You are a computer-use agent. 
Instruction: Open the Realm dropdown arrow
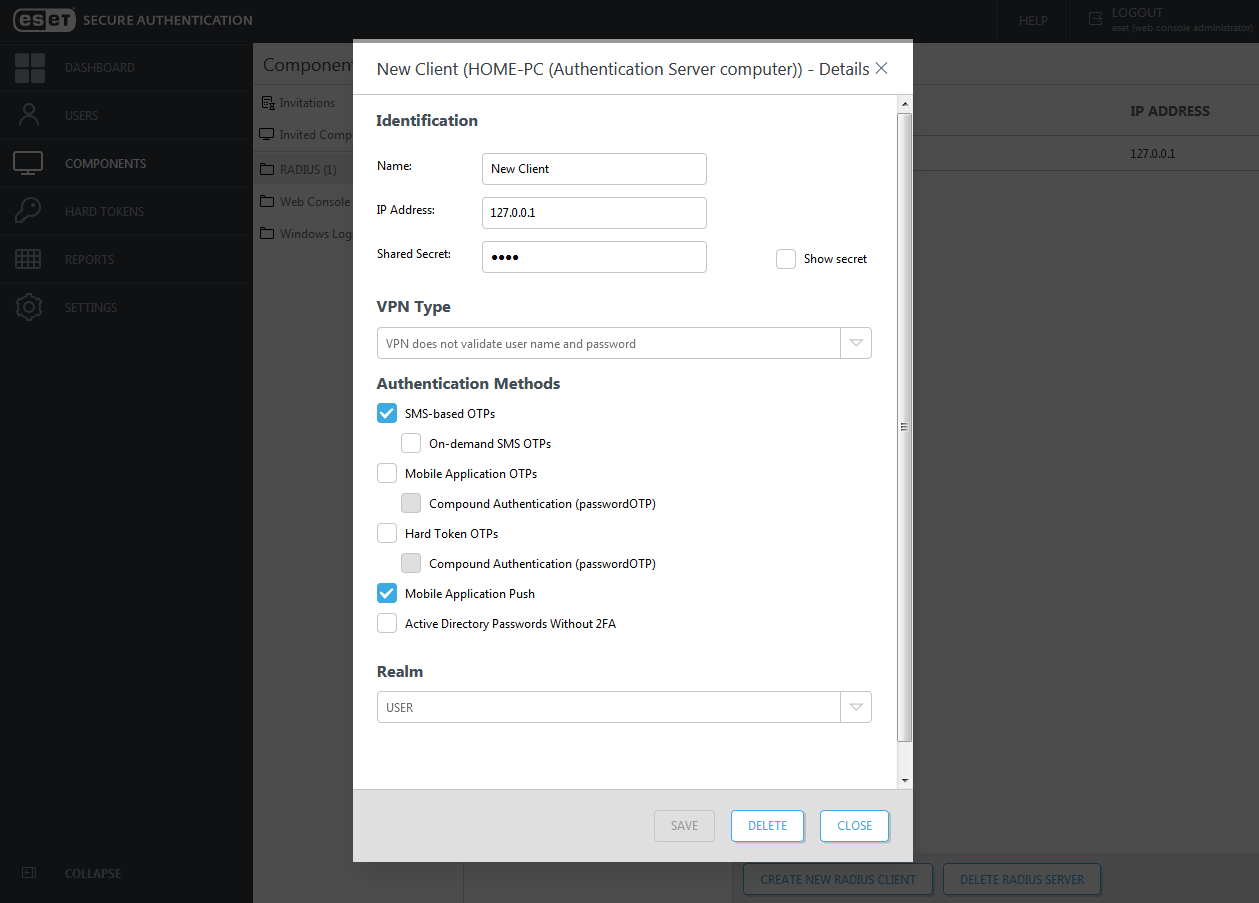855,707
